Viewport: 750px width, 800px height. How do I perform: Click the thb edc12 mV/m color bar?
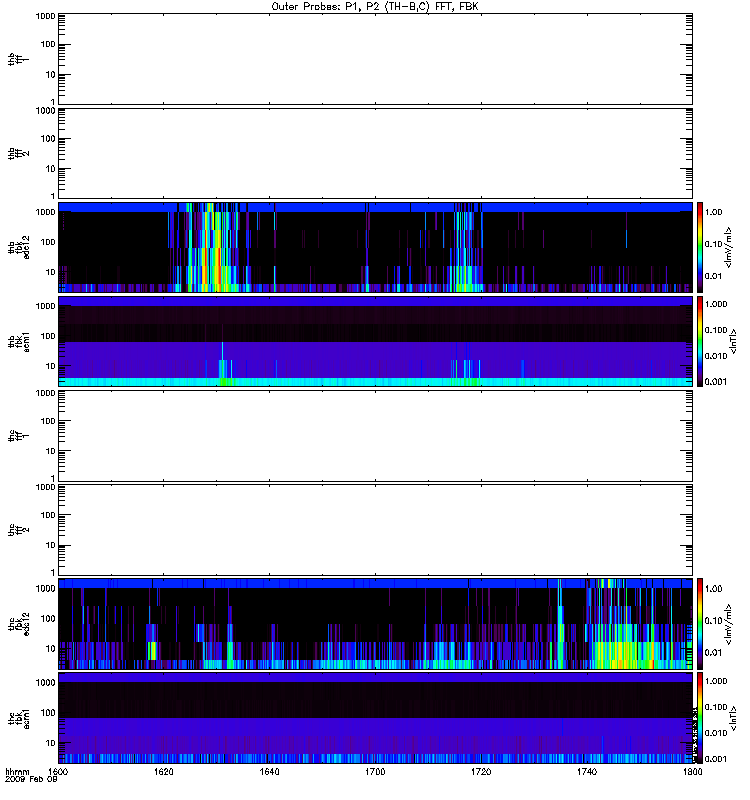[700, 247]
